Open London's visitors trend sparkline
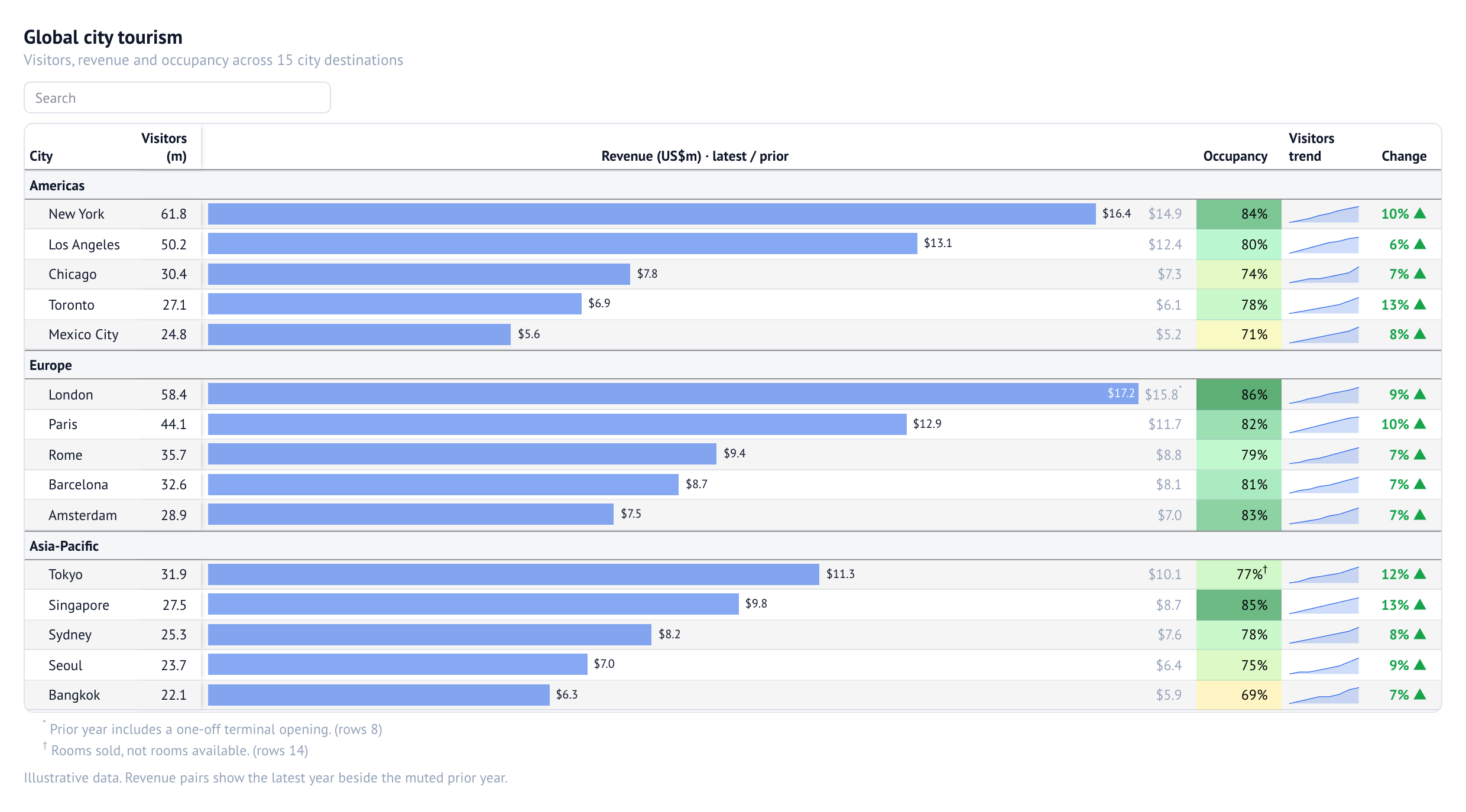1466x812 pixels. [1324, 395]
